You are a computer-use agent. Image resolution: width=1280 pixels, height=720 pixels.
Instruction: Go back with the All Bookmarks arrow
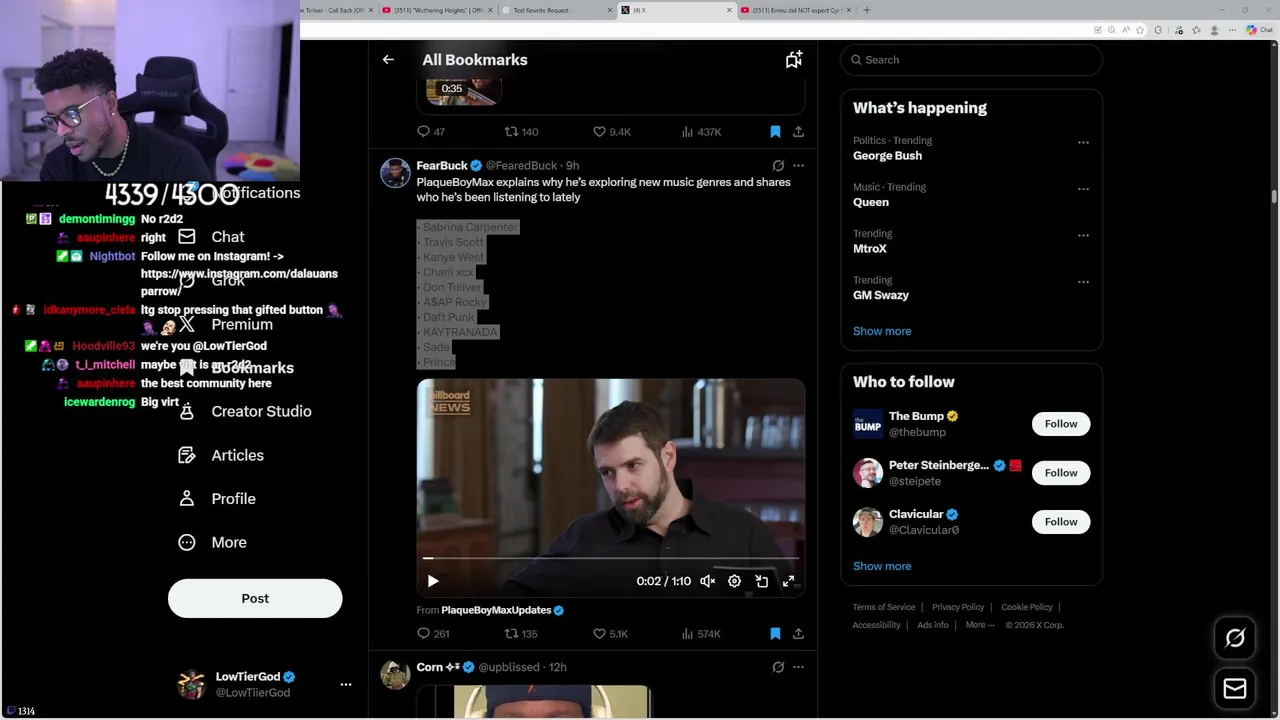pos(388,60)
